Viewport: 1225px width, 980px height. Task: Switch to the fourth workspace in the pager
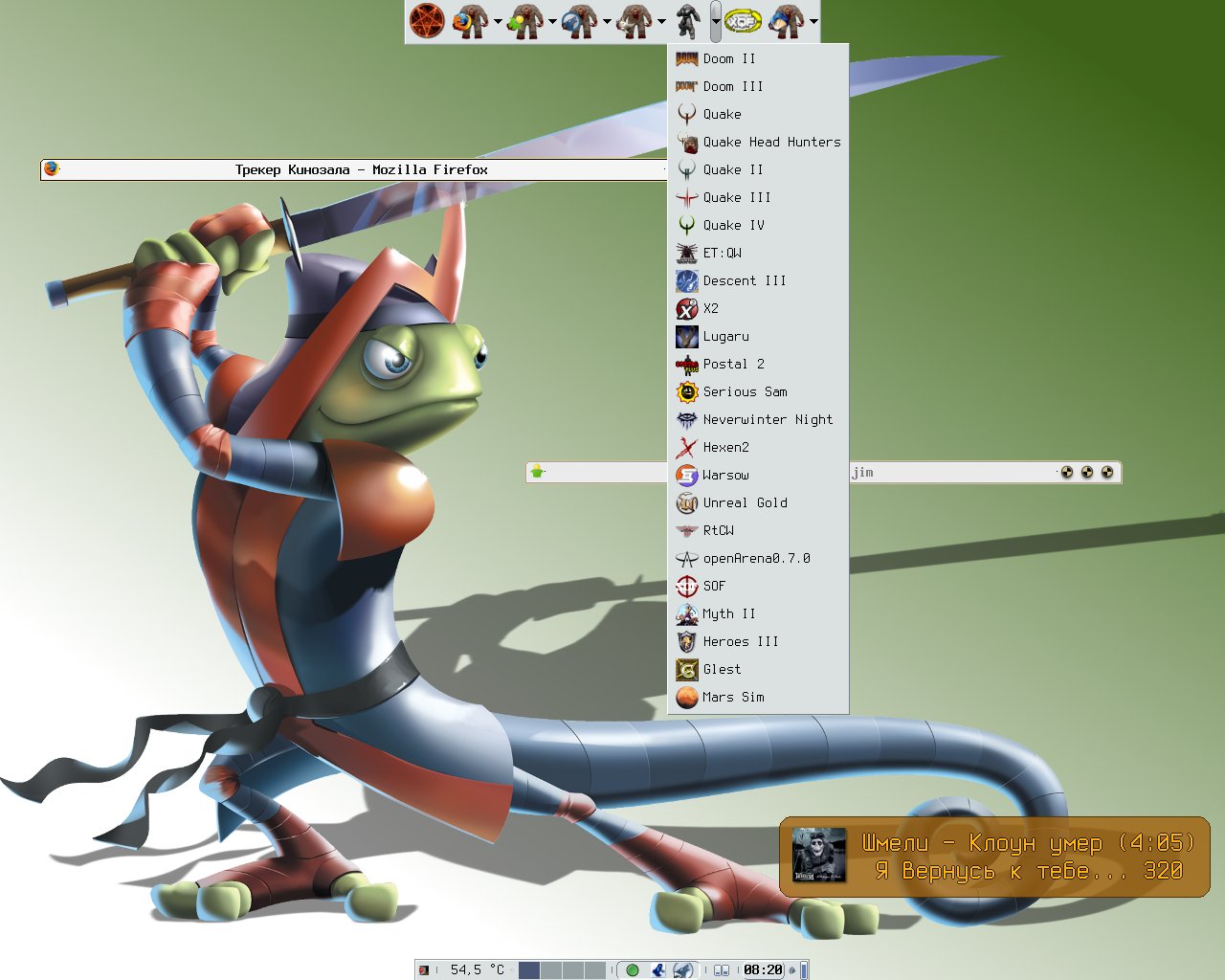tap(596, 969)
